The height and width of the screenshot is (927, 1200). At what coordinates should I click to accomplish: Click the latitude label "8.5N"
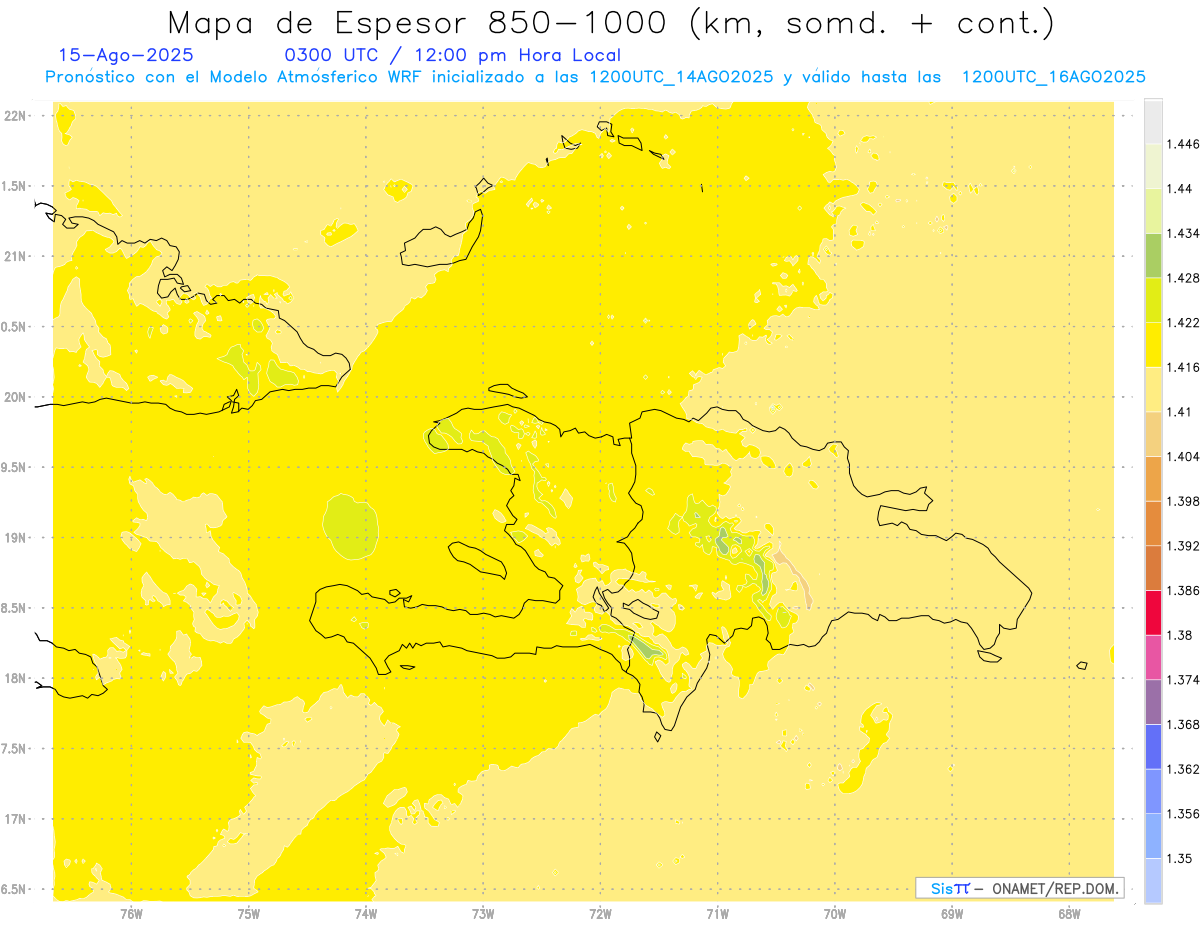point(15,608)
